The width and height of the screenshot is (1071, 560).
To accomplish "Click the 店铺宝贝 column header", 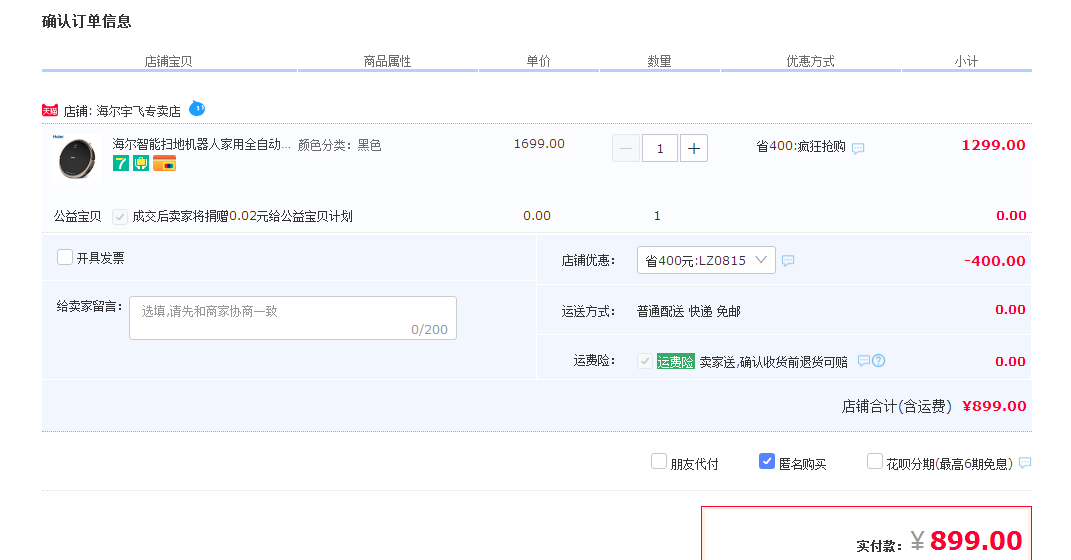I will [168, 61].
